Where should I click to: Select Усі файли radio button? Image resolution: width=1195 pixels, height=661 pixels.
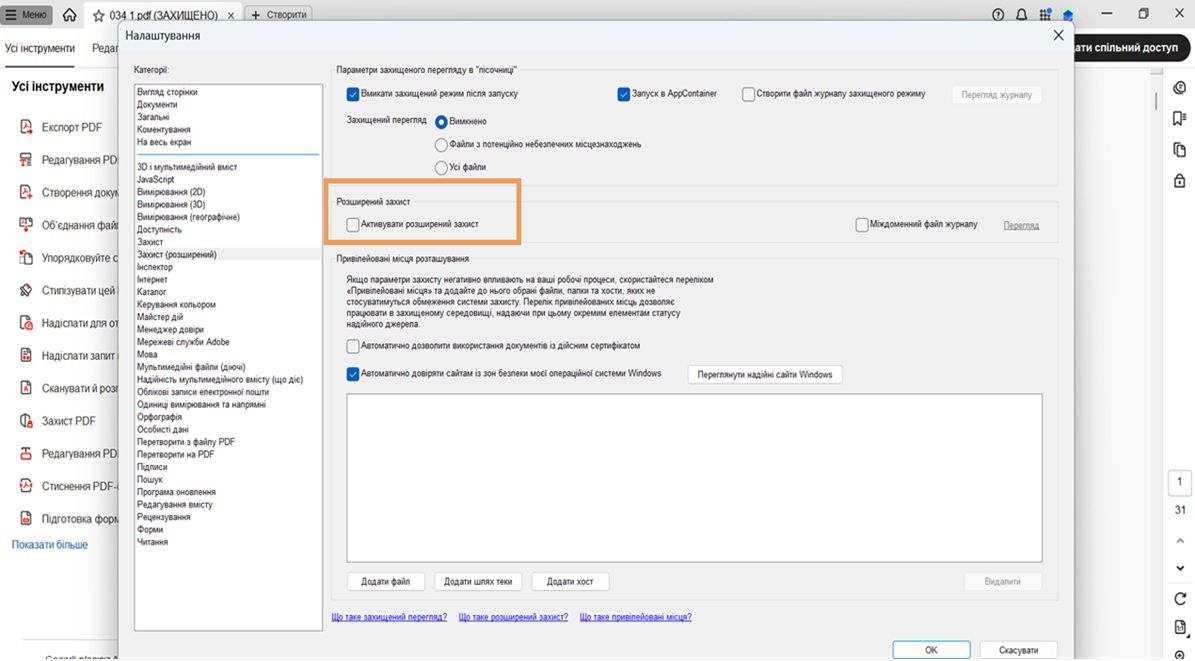441,168
